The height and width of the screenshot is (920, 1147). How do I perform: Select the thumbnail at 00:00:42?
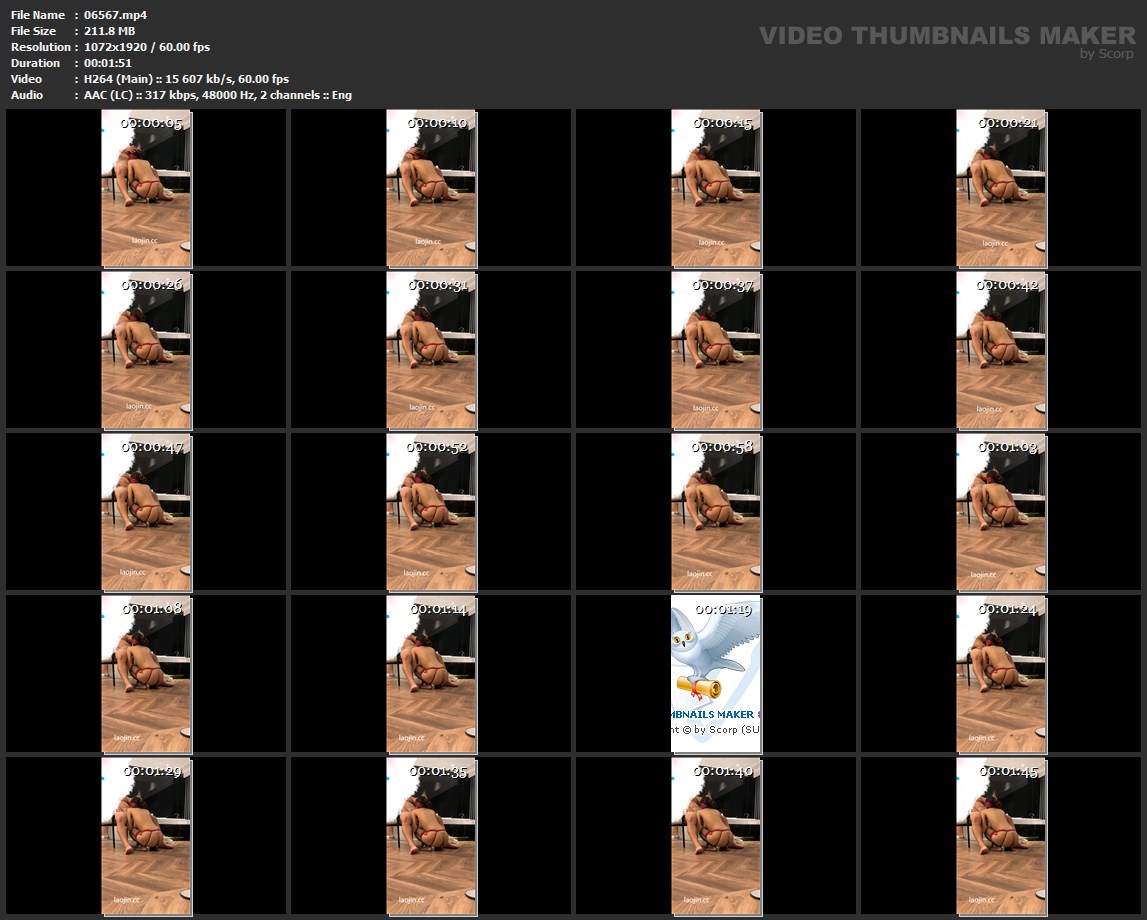tap(1001, 350)
